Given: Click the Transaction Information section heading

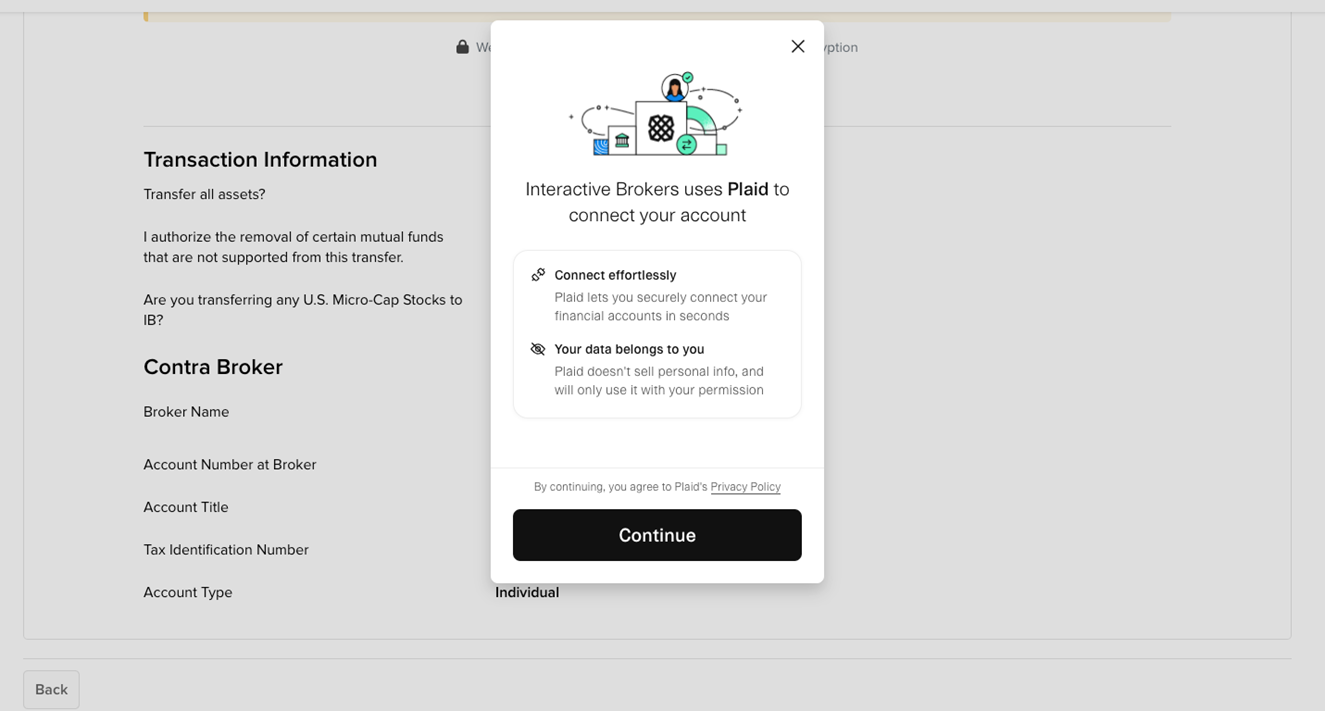Looking at the screenshot, I should click(x=260, y=160).
